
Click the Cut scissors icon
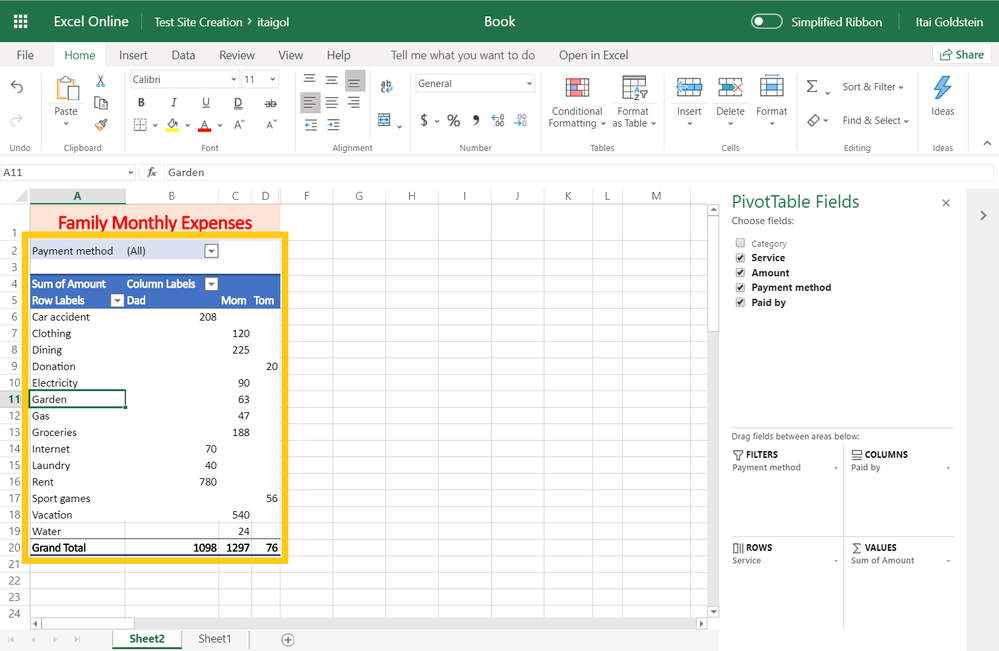point(101,81)
